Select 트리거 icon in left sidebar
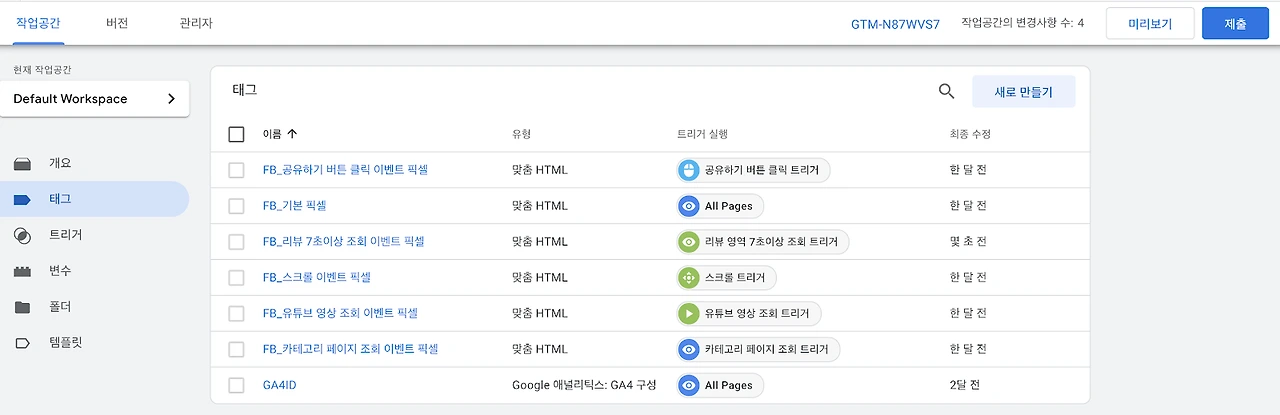 pos(22,235)
